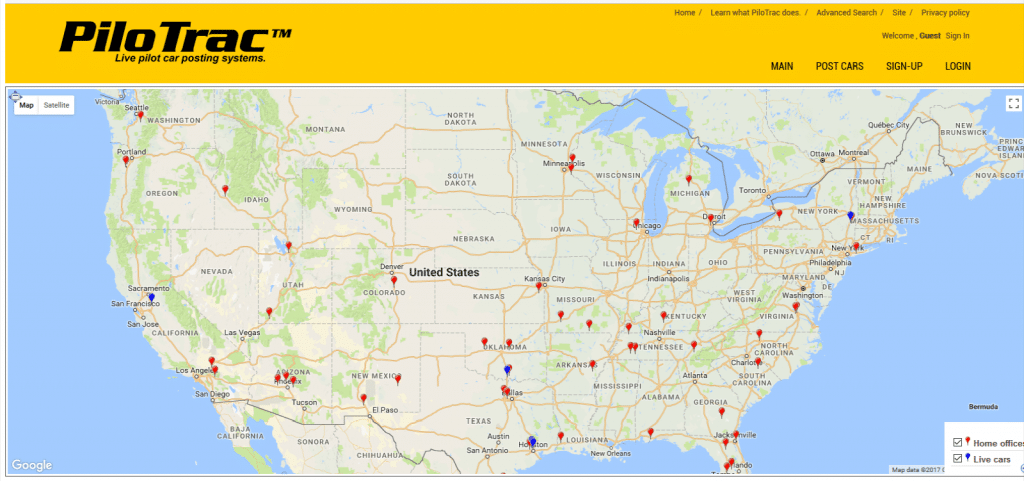This screenshot has height=481, width=1024.
Task: Click the red pin at Charlotte
Action: tap(758, 362)
